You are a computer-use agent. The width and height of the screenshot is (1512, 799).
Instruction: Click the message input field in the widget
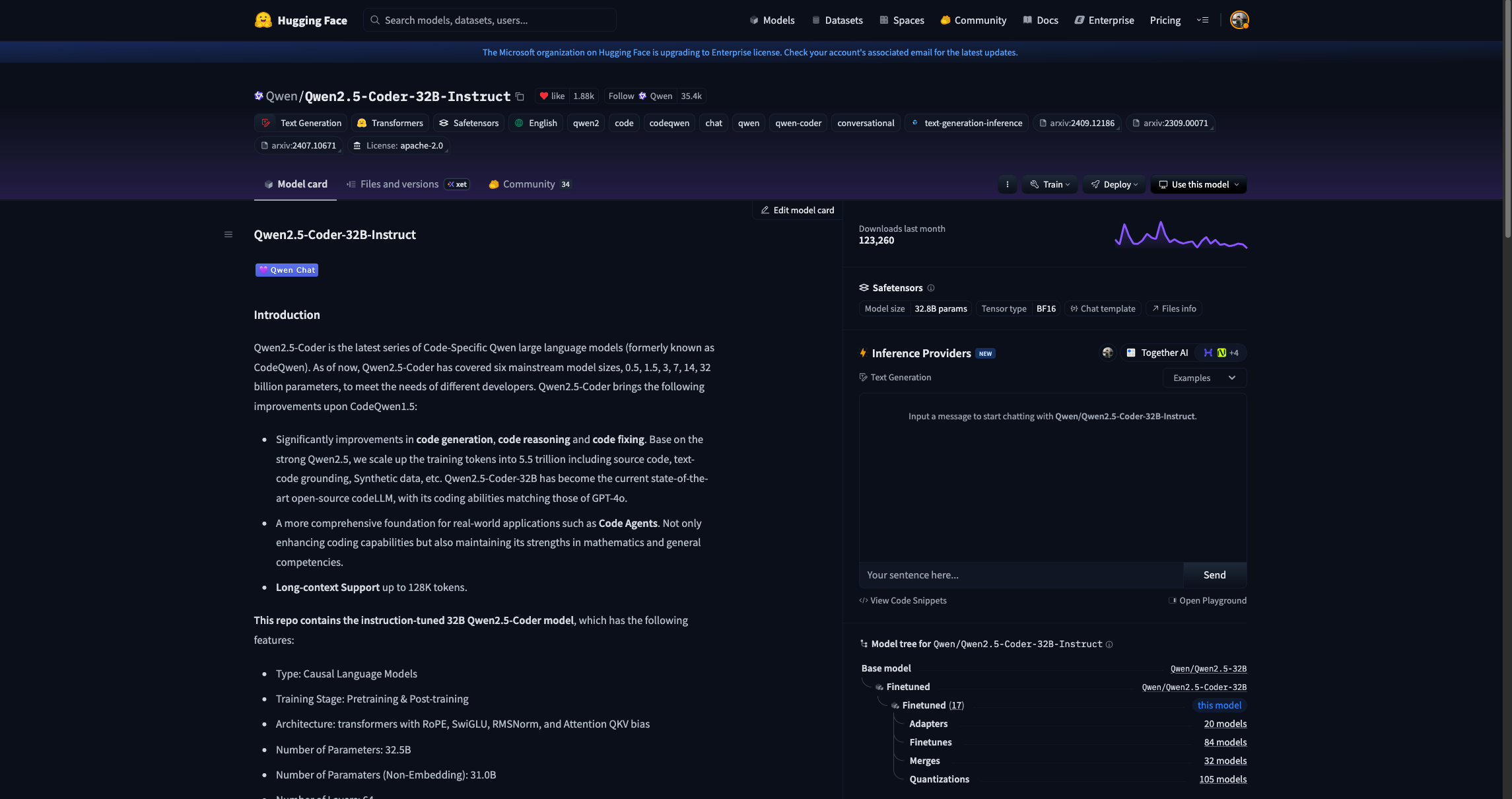point(1023,575)
